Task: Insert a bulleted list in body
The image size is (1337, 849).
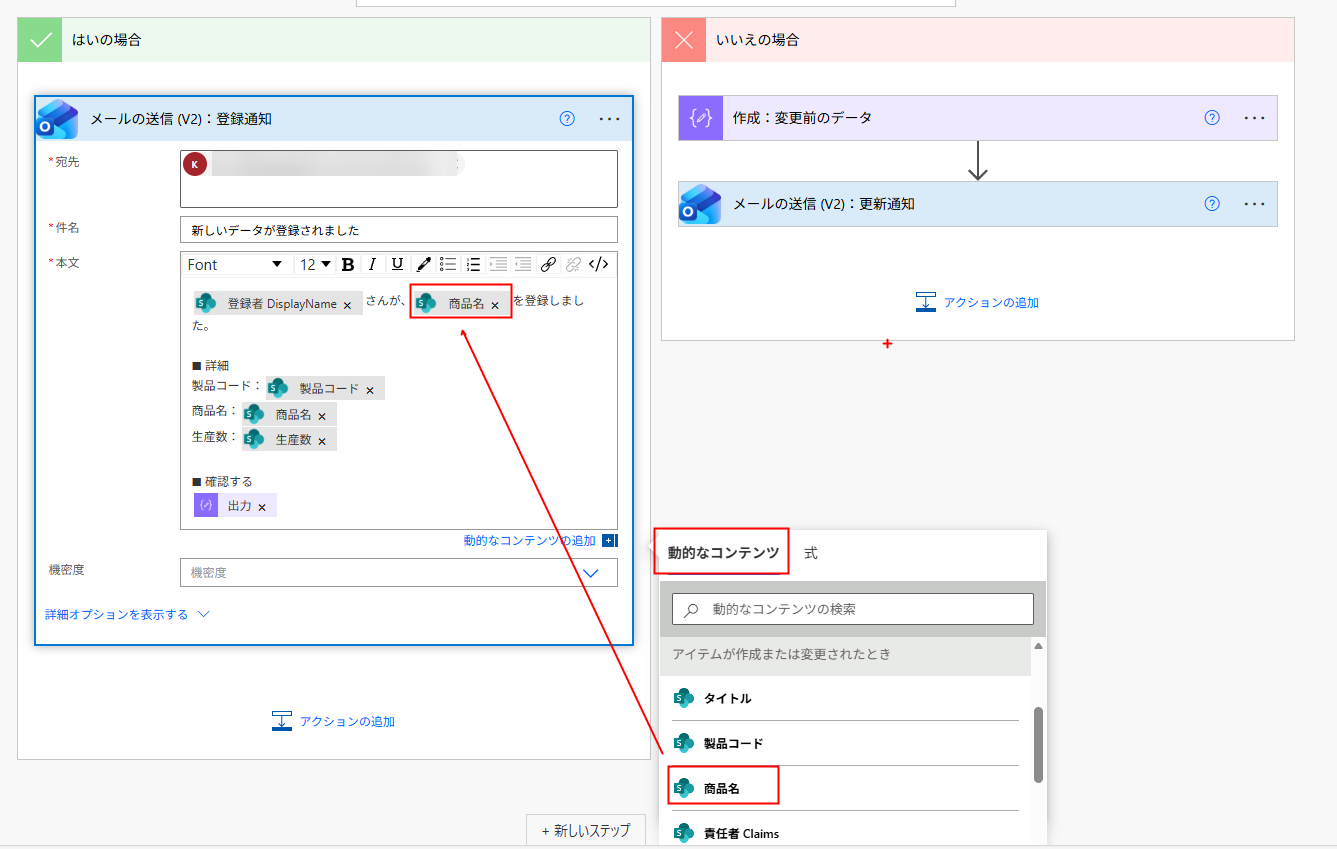Action: (x=448, y=265)
